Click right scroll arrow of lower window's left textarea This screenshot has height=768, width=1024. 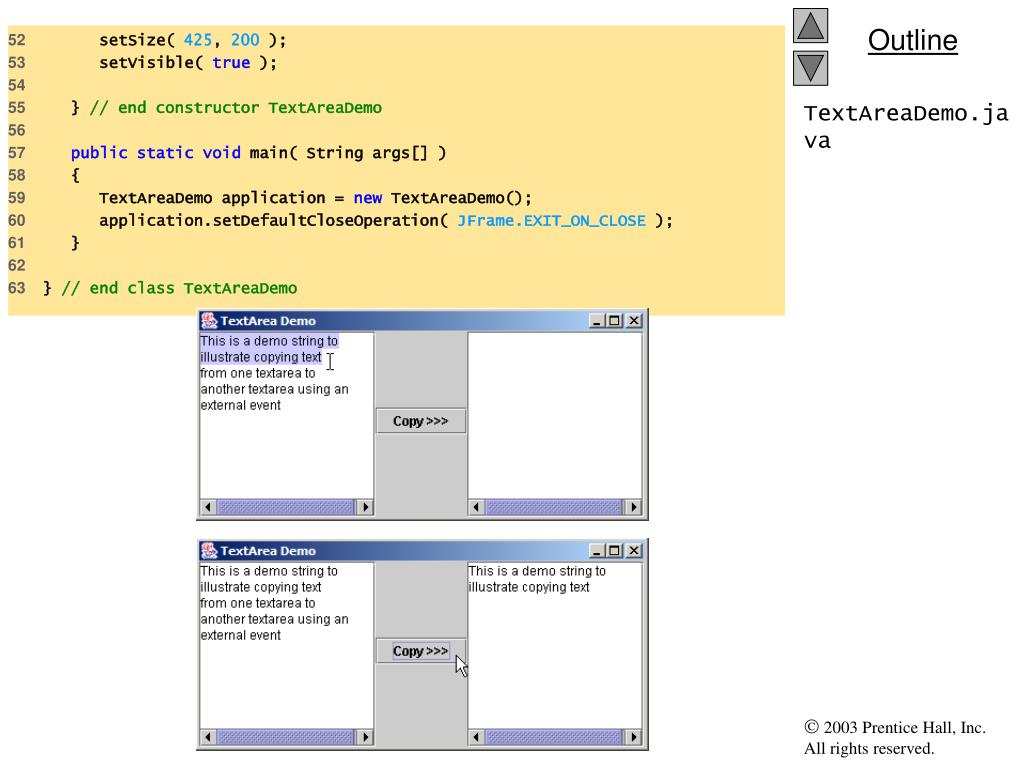click(x=365, y=737)
